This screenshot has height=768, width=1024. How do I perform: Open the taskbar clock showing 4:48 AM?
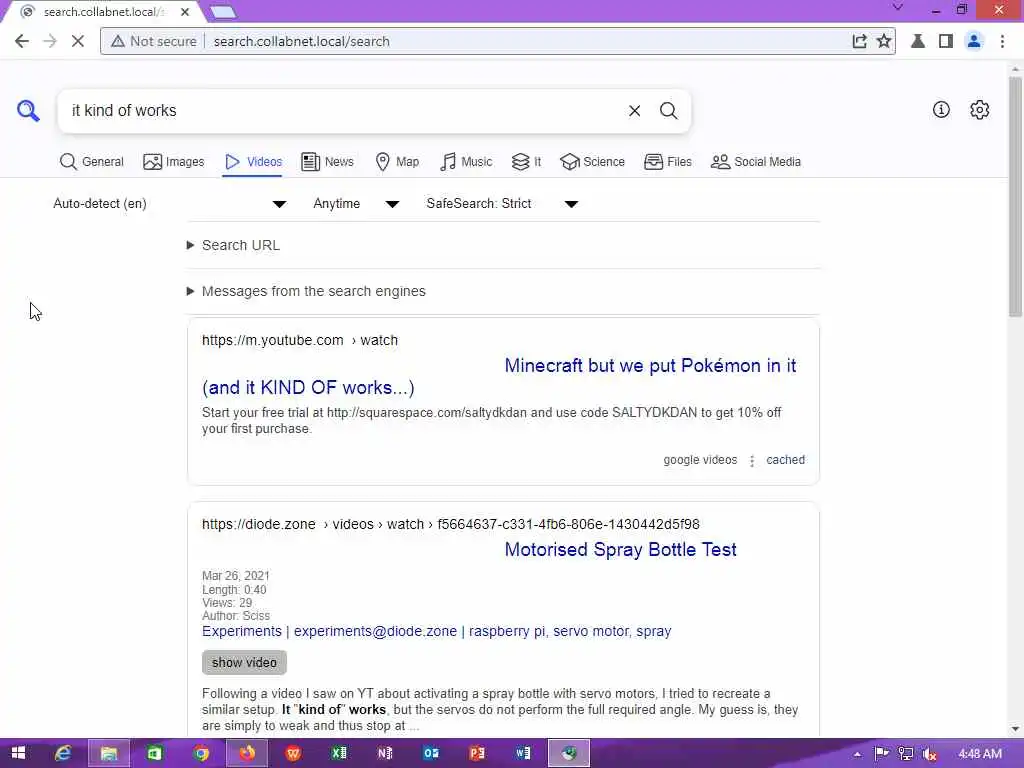click(x=980, y=754)
